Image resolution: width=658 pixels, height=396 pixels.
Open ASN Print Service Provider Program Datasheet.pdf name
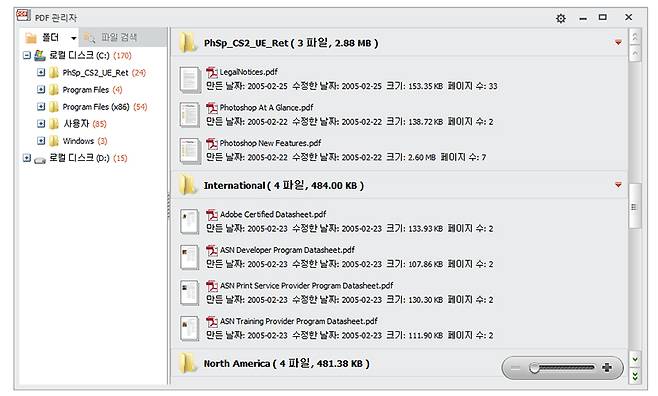tap(306, 286)
